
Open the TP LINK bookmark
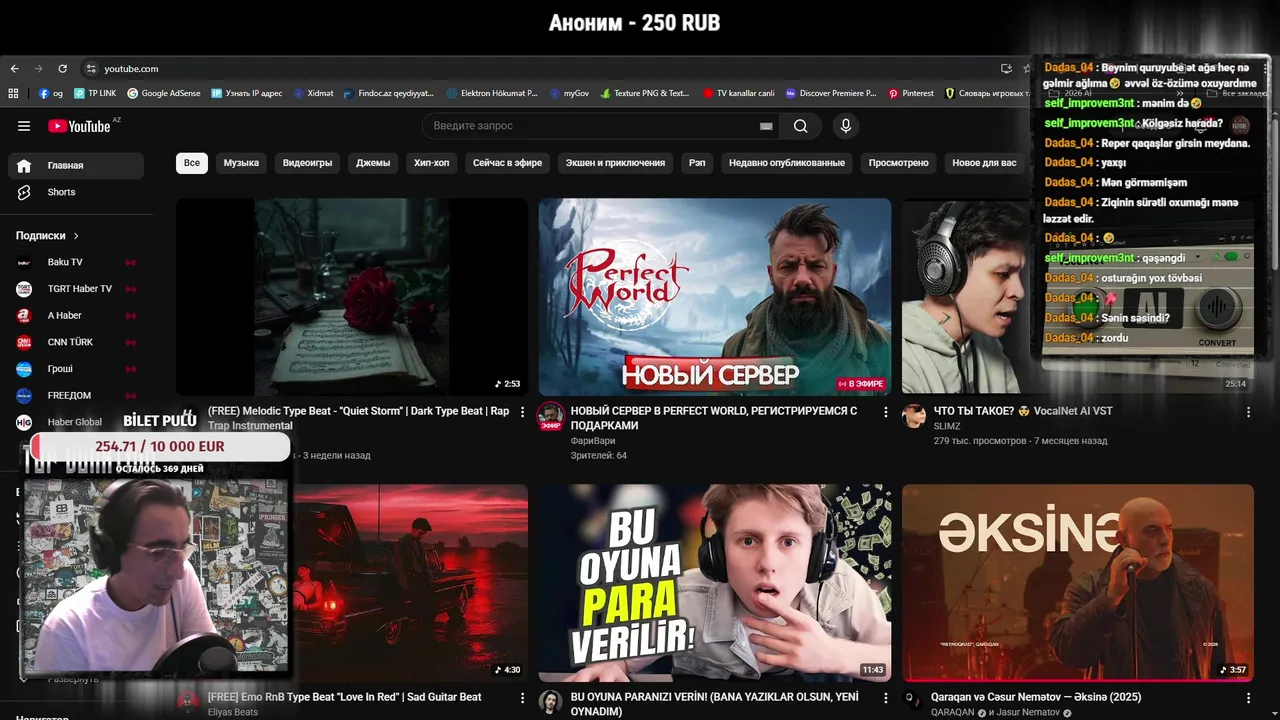coord(95,93)
